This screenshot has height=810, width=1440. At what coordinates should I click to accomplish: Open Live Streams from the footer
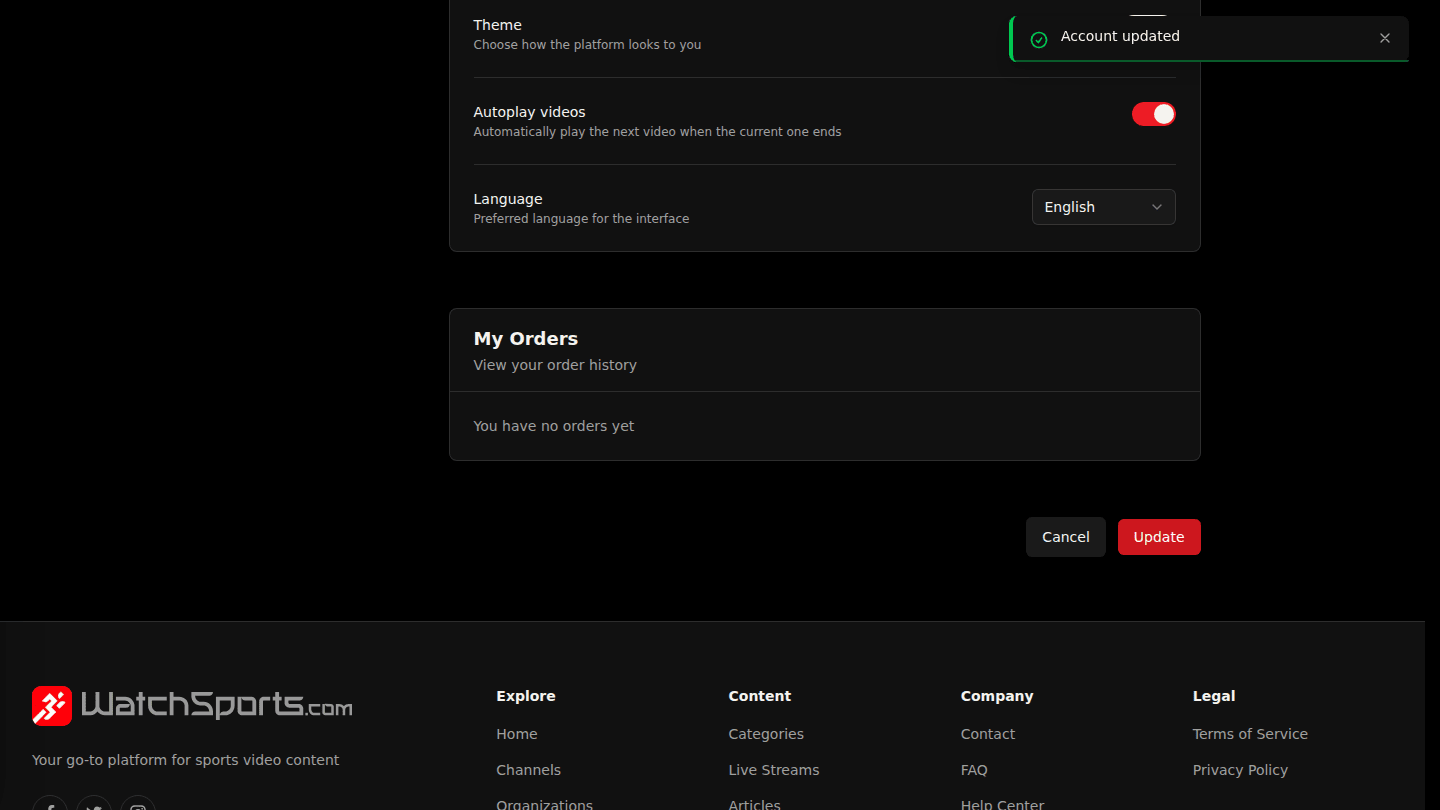774,770
